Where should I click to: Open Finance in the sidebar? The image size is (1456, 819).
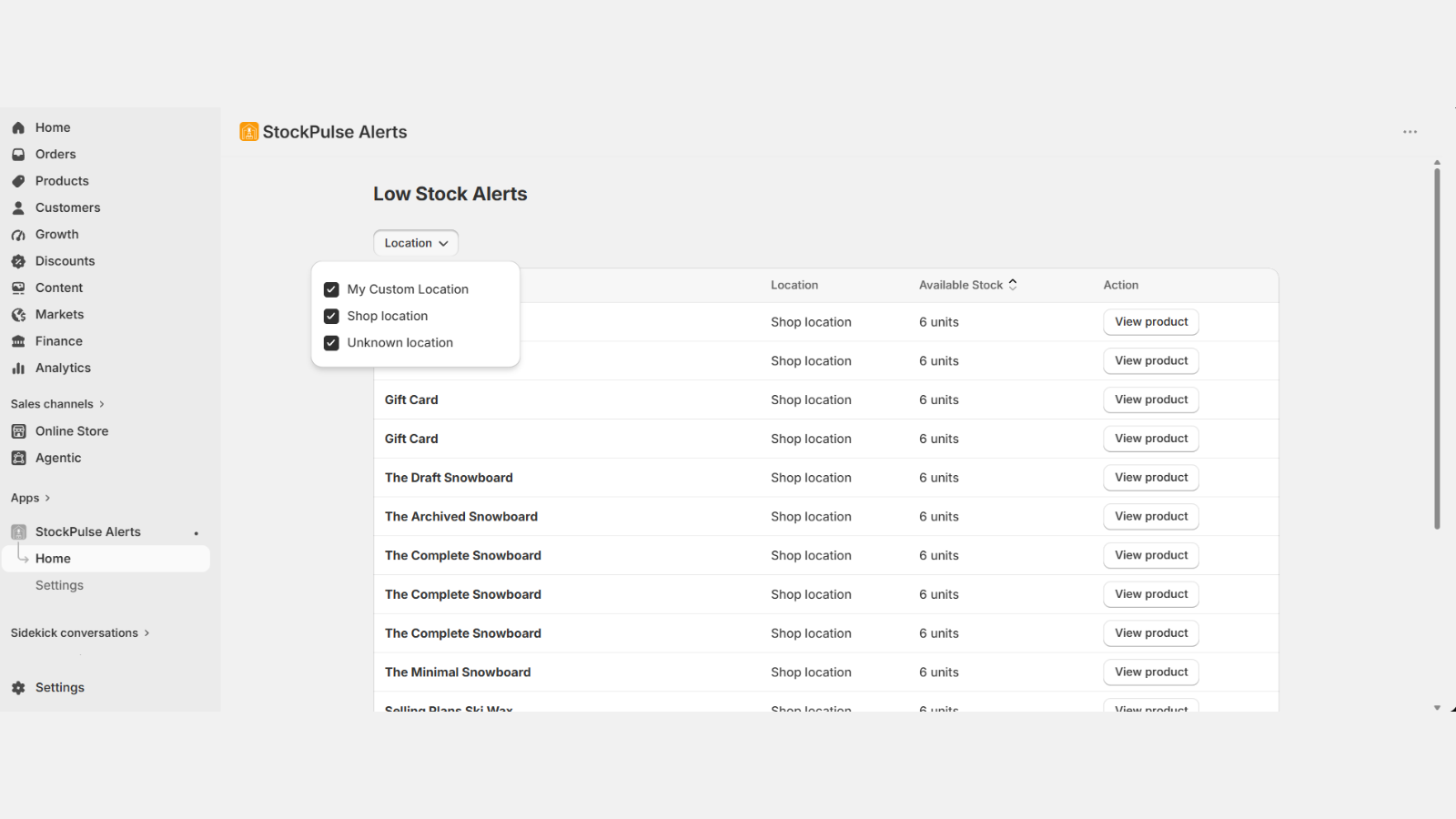pos(59,341)
